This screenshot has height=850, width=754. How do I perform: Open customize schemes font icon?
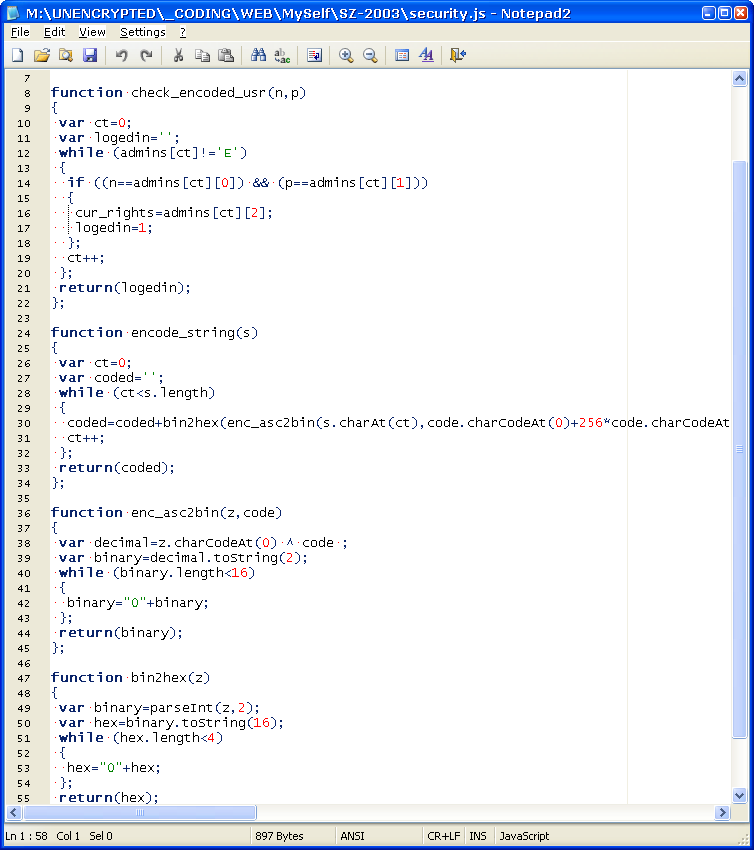426,55
